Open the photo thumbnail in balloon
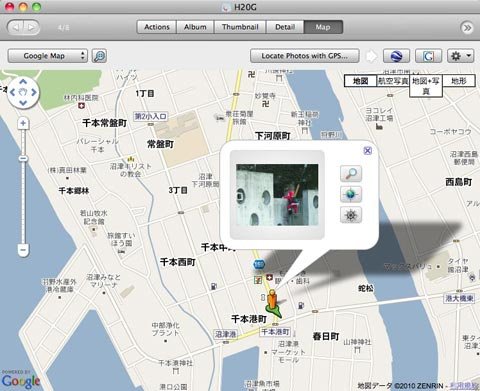Viewport: 480px width, 391px height. point(277,195)
